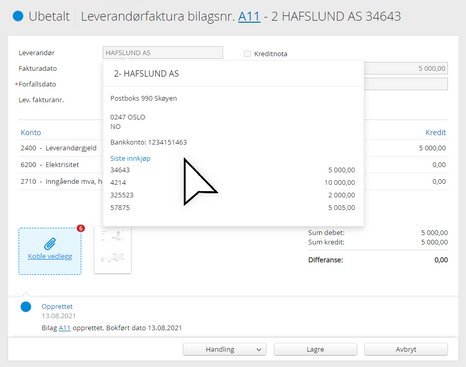Image resolution: width=466 pixels, height=367 pixels.
Task: Click the 0247 OSLO text
Action: coord(128,117)
